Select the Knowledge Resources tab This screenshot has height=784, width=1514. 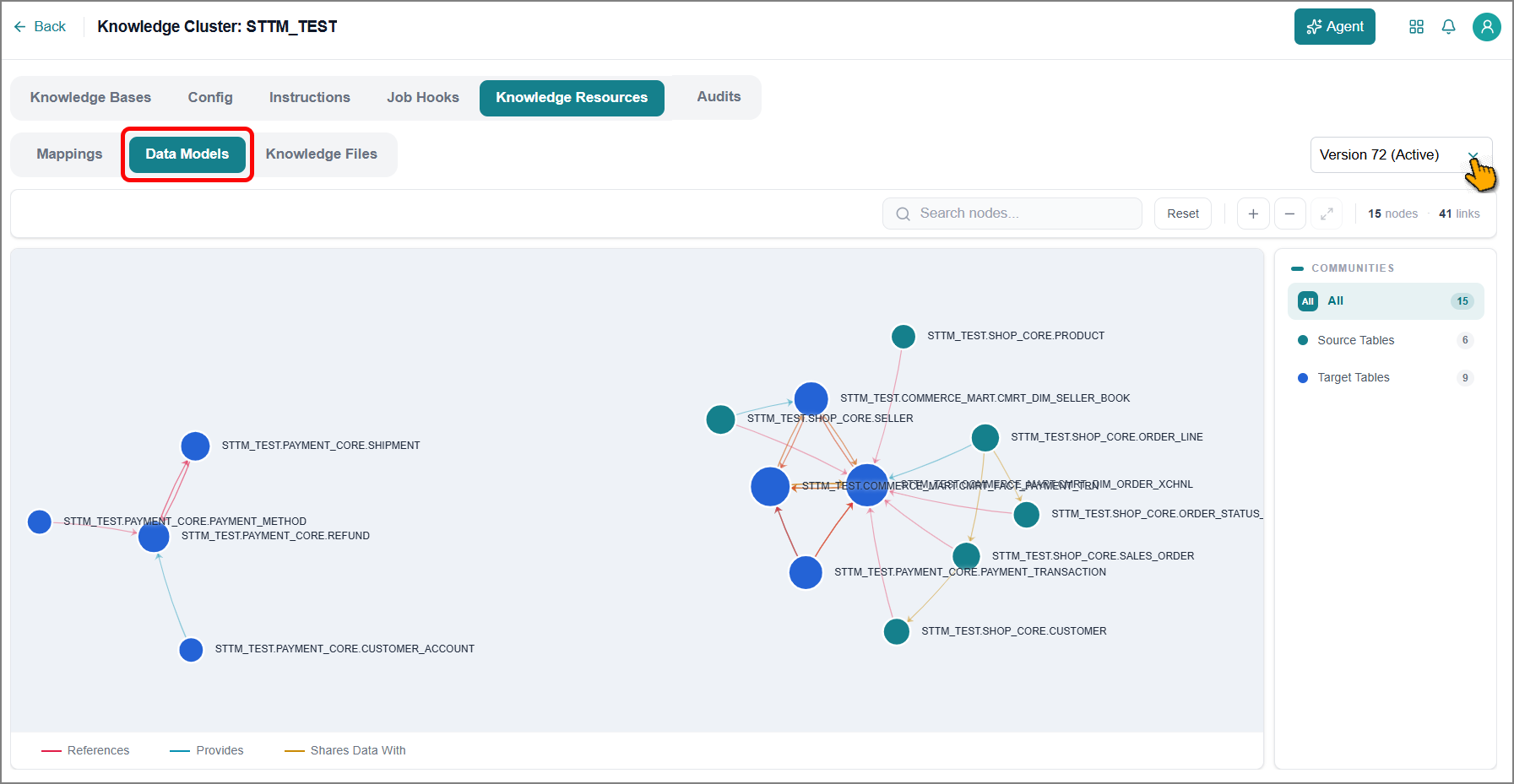[x=572, y=98]
